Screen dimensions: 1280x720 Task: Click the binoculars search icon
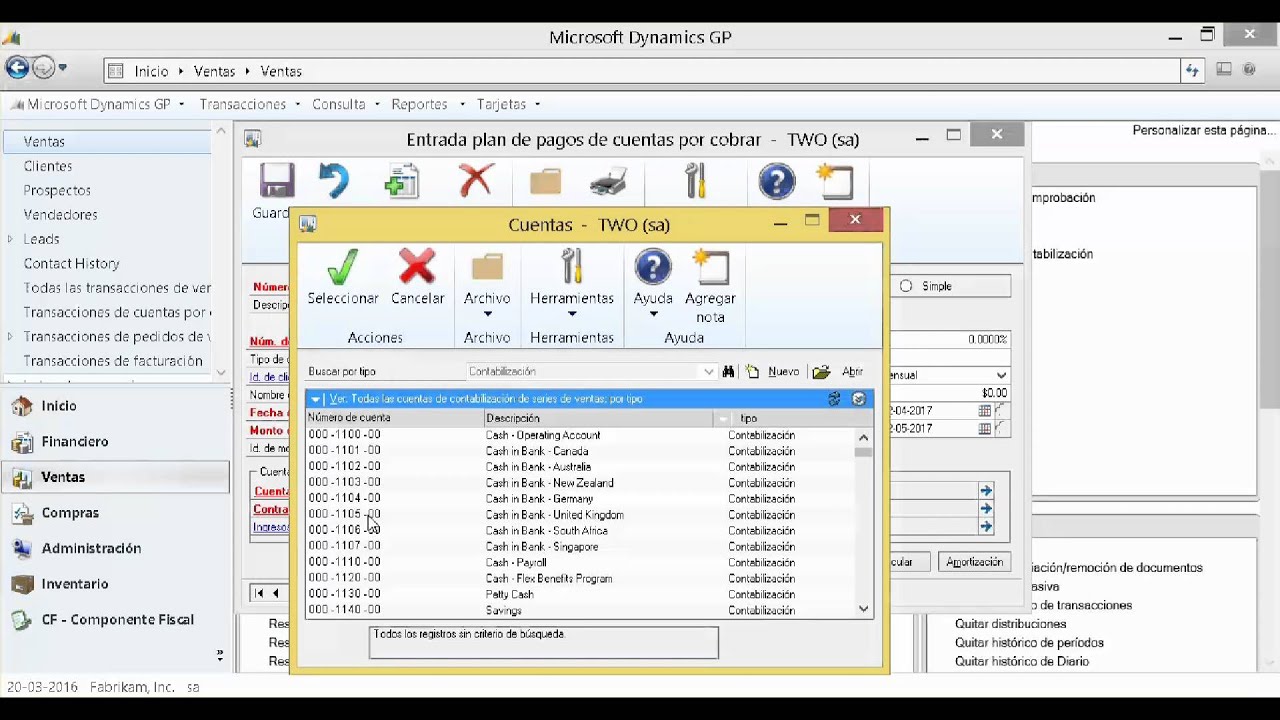[x=728, y=372]
